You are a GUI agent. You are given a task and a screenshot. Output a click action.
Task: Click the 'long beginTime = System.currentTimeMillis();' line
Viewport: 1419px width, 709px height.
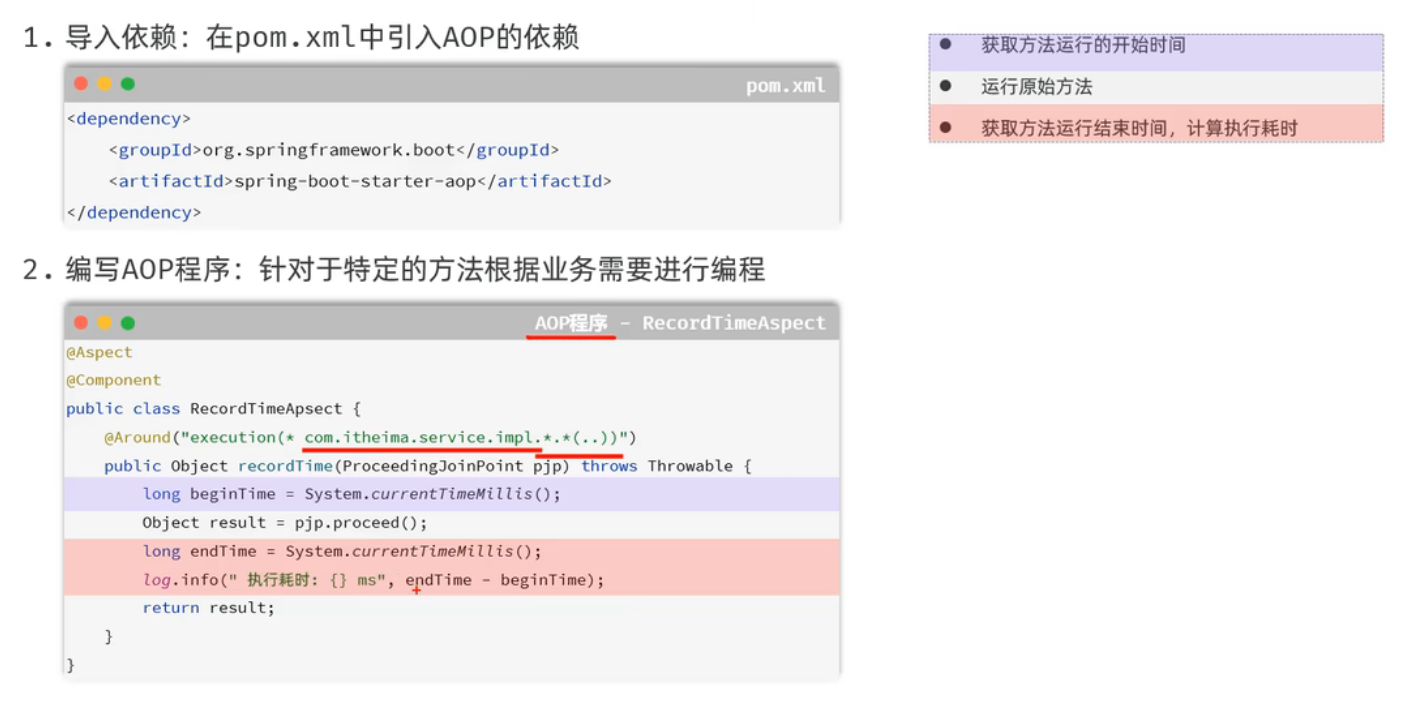click(352, 494)
